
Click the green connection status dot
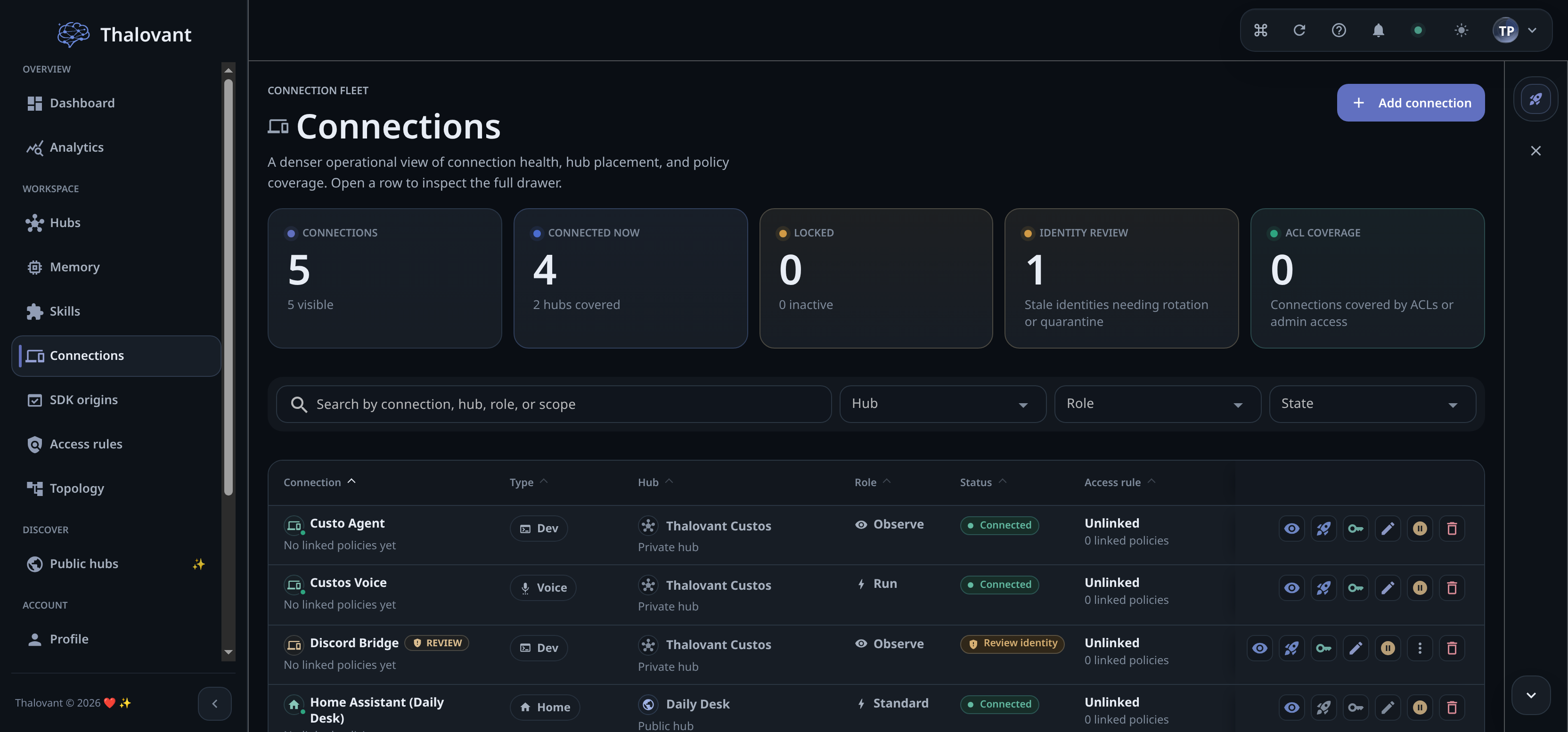click(x=1418, y=30)
